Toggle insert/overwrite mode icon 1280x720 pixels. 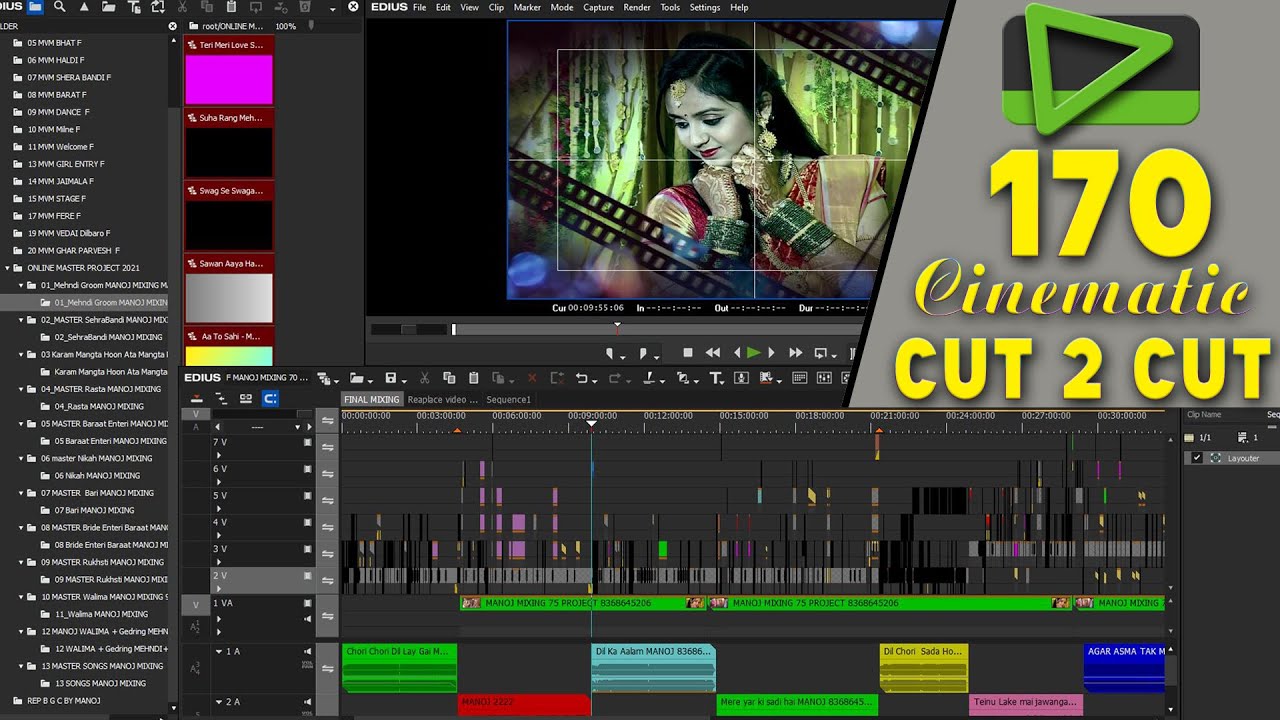pyautogui.click(x=197, y=398)
